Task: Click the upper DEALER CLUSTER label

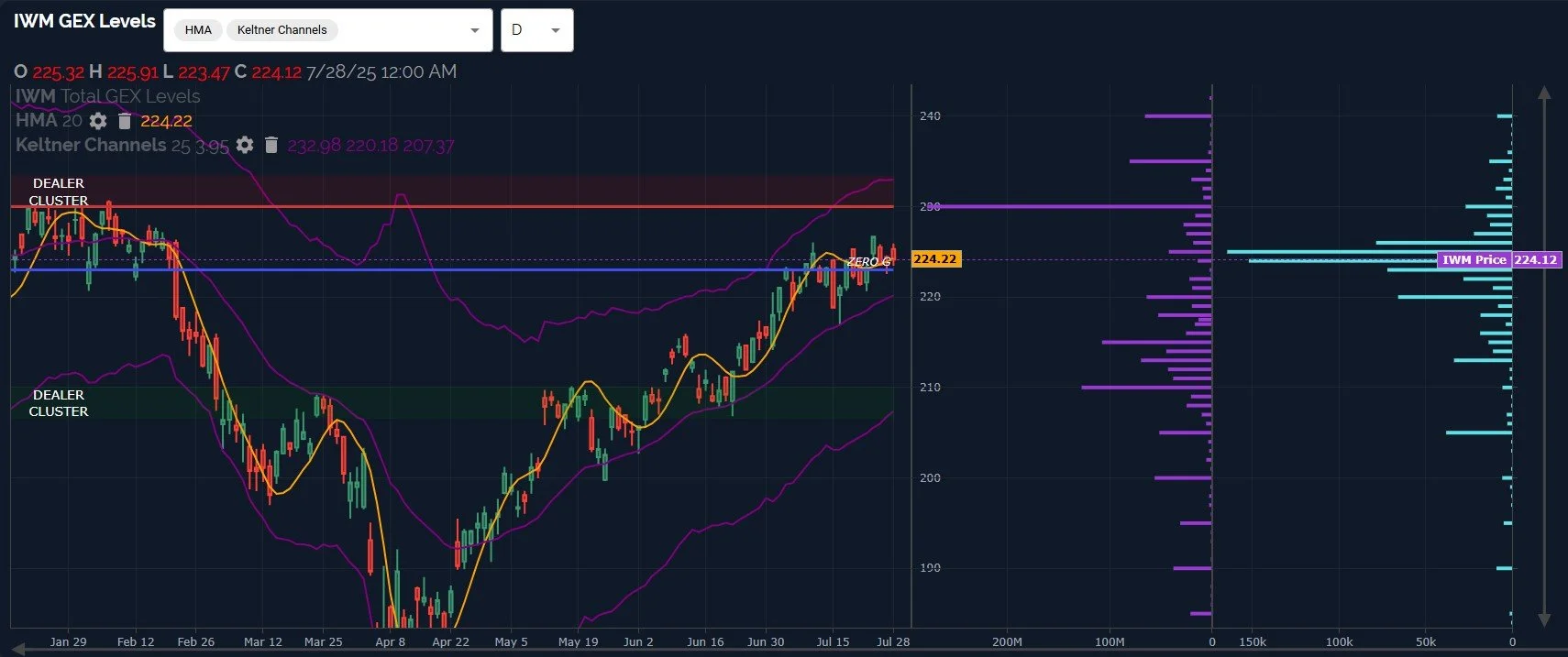Action: (59, 192)
